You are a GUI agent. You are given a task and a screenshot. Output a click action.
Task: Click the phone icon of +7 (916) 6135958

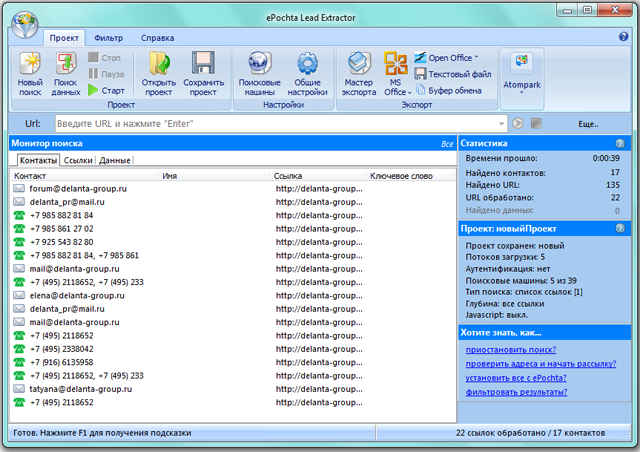click(x=19, y=362)
